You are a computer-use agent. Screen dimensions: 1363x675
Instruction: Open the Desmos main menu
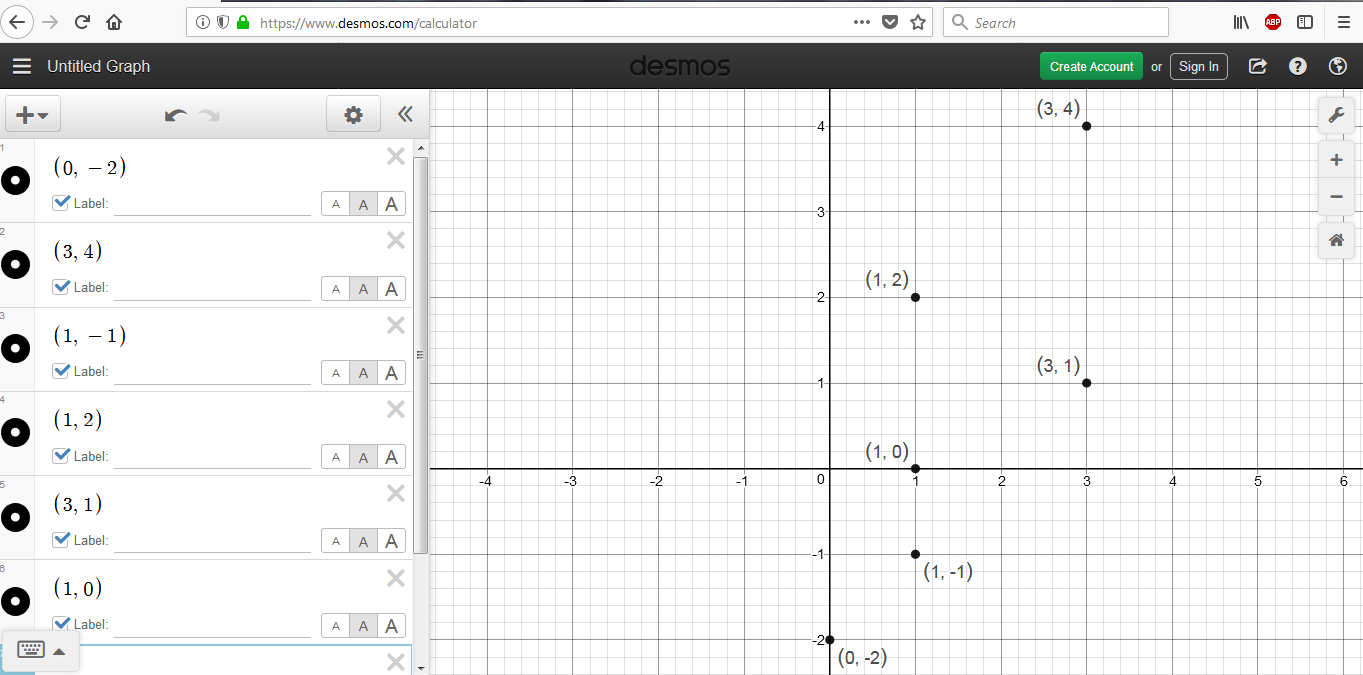pyautogui.click(x=21, y=66)
